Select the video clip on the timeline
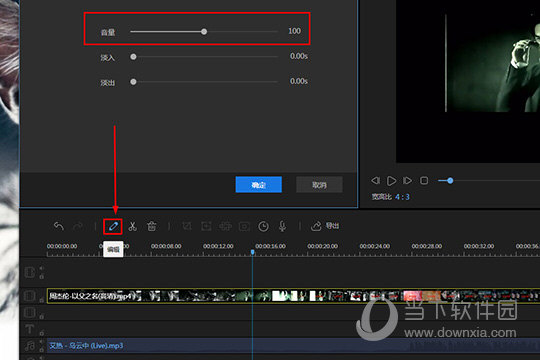 tap(293, 296)
